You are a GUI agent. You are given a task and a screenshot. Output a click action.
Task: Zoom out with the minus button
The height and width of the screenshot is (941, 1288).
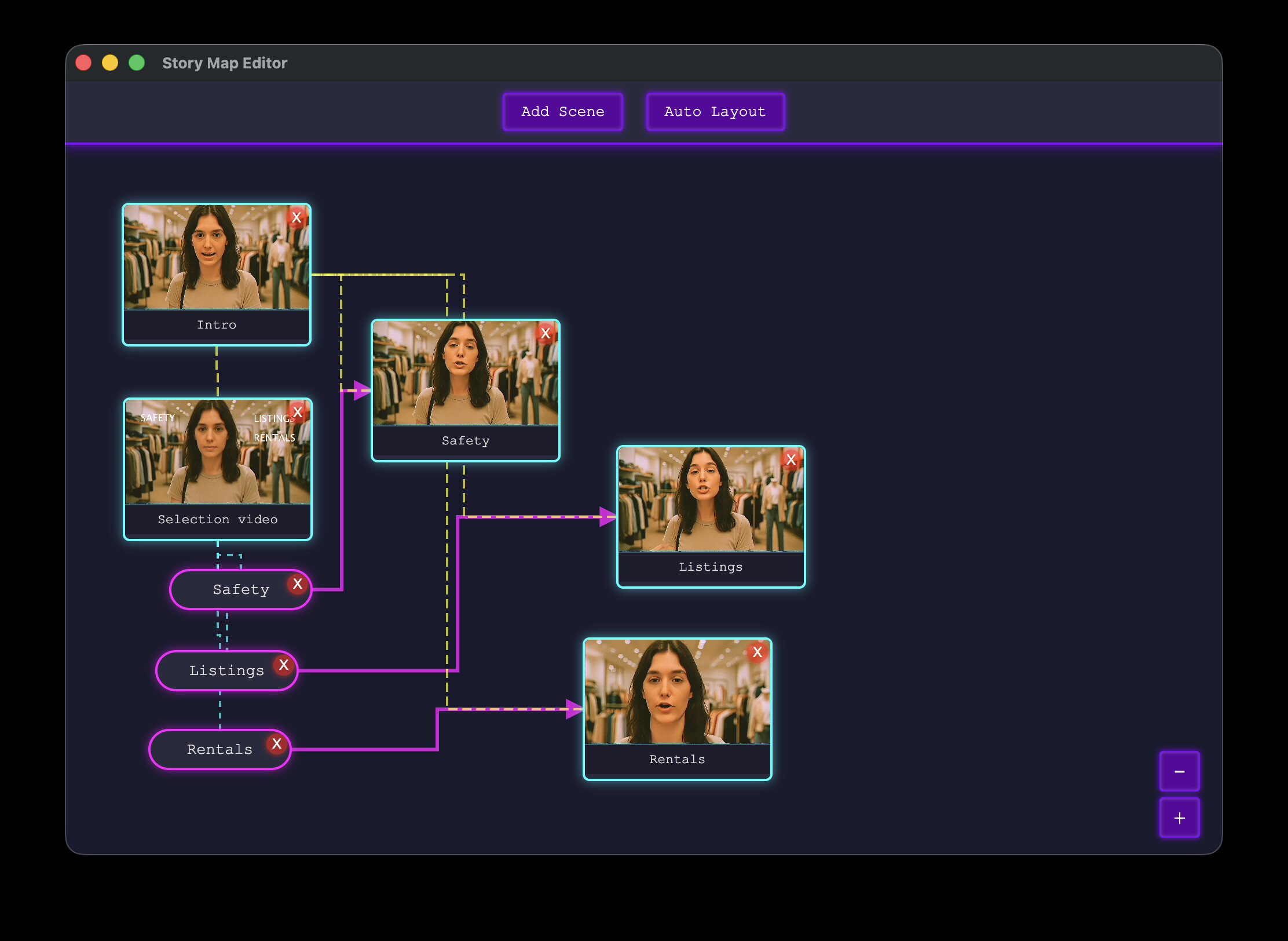click(1179, 771)
